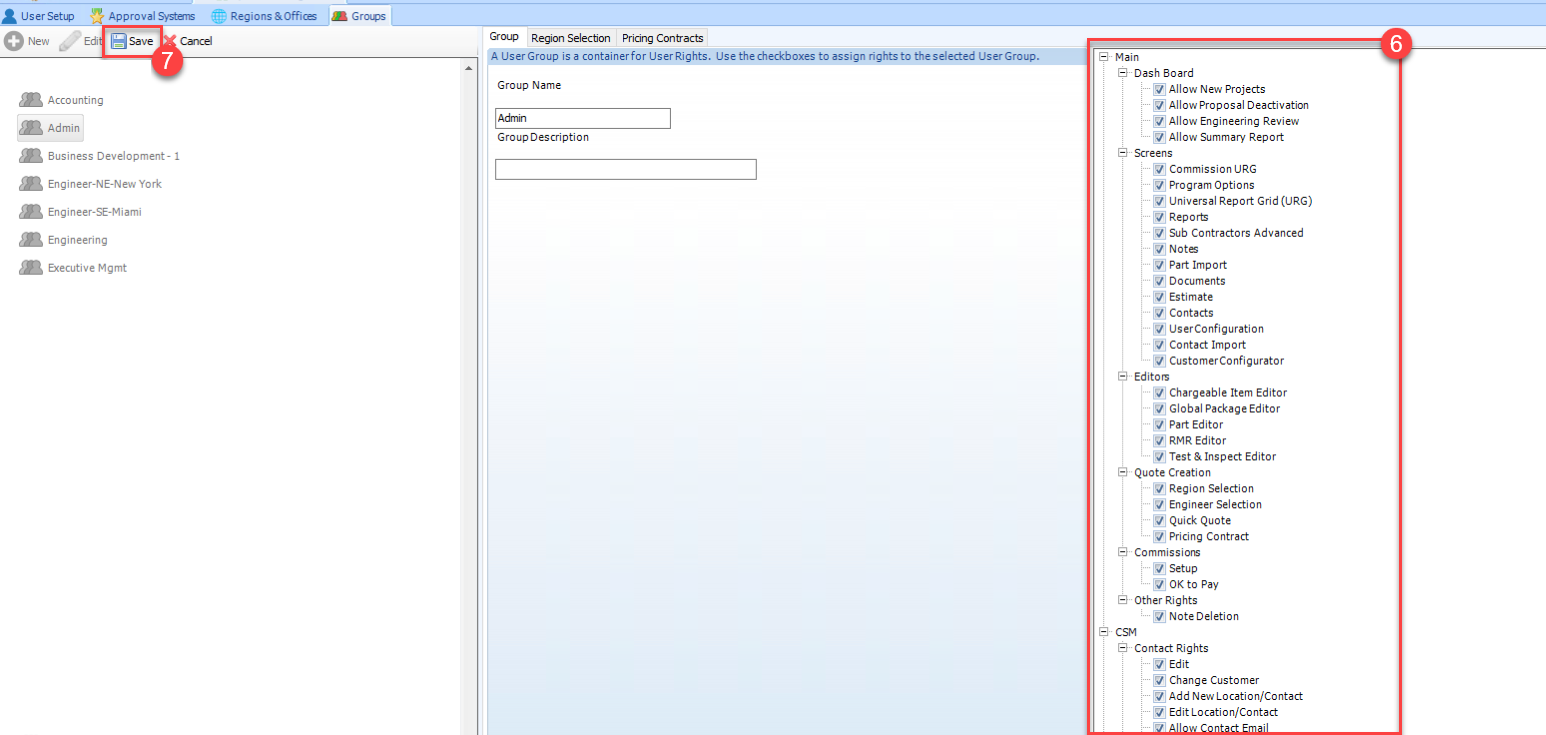Click the Save button label
The height and width of the screenshot is (735, 1546).
pyautogui.click(x=141, y=41)
